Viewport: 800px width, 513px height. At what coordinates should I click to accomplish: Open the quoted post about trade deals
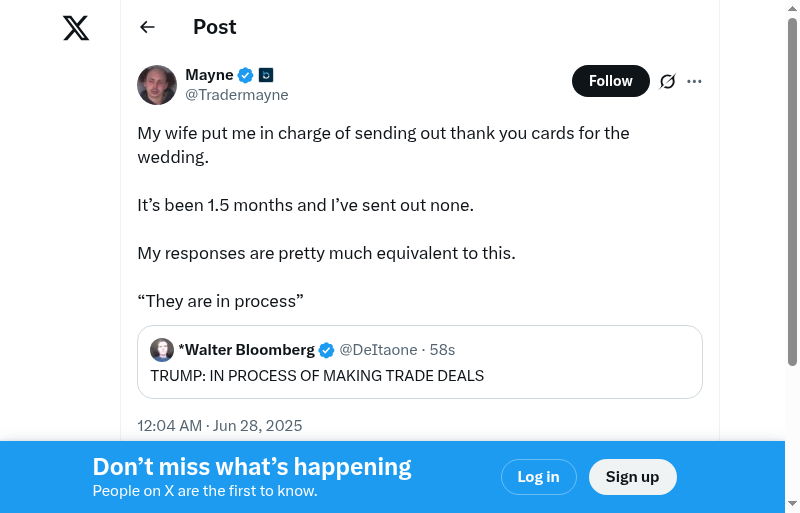[x=420, y=376]
